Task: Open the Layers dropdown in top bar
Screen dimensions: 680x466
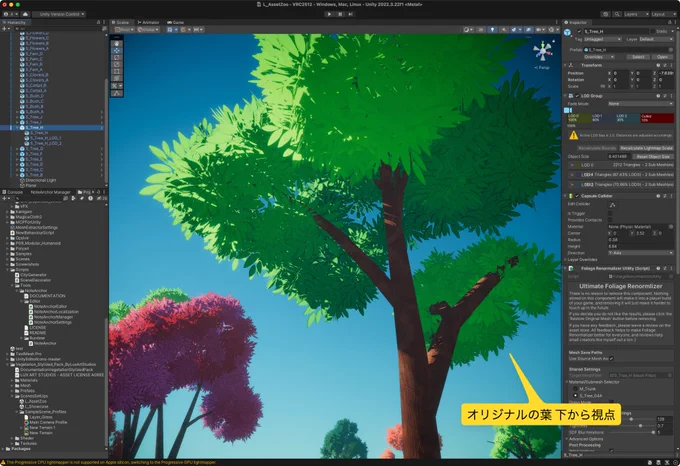Action: click(x=636, y=14)
